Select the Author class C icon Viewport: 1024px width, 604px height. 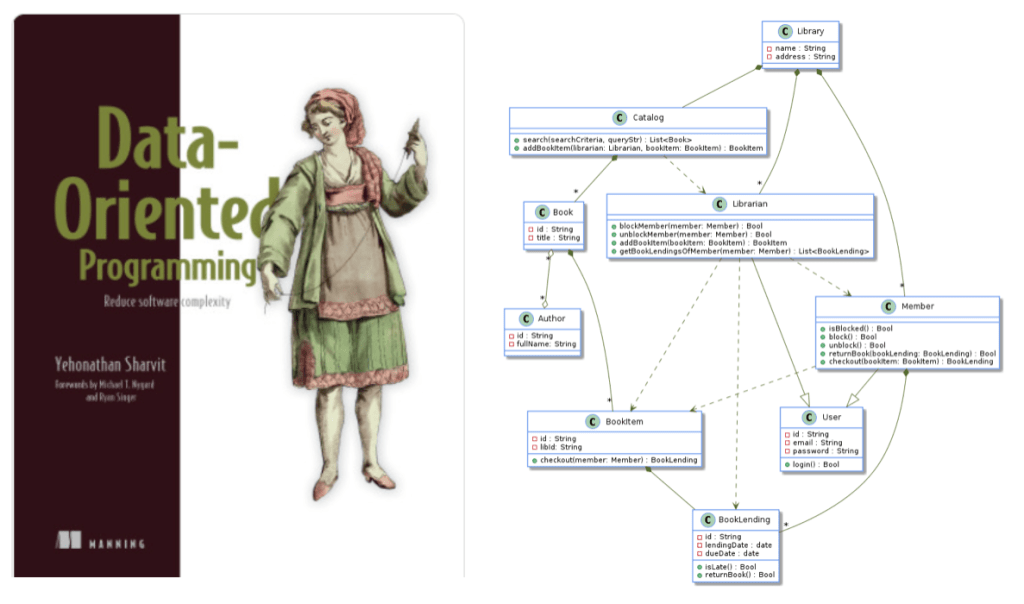pos(526,318)
